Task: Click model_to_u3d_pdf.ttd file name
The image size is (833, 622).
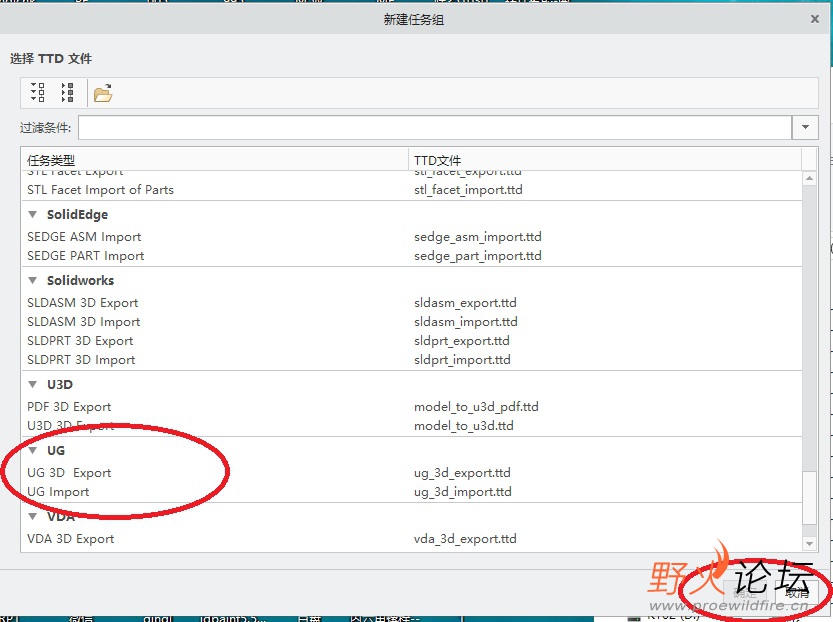Action: [476, 407]
